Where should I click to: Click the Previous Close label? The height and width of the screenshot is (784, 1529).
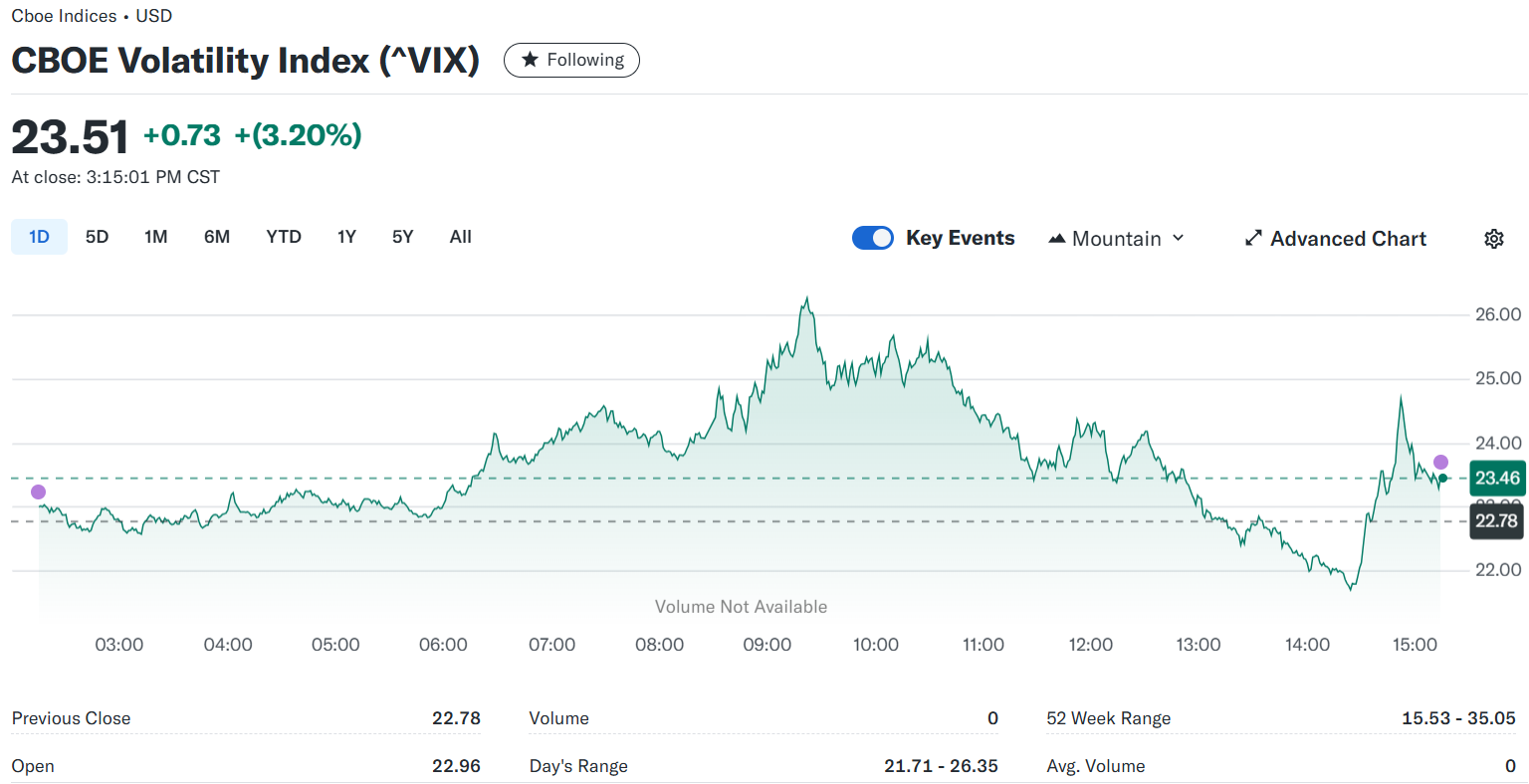point(71,718)
